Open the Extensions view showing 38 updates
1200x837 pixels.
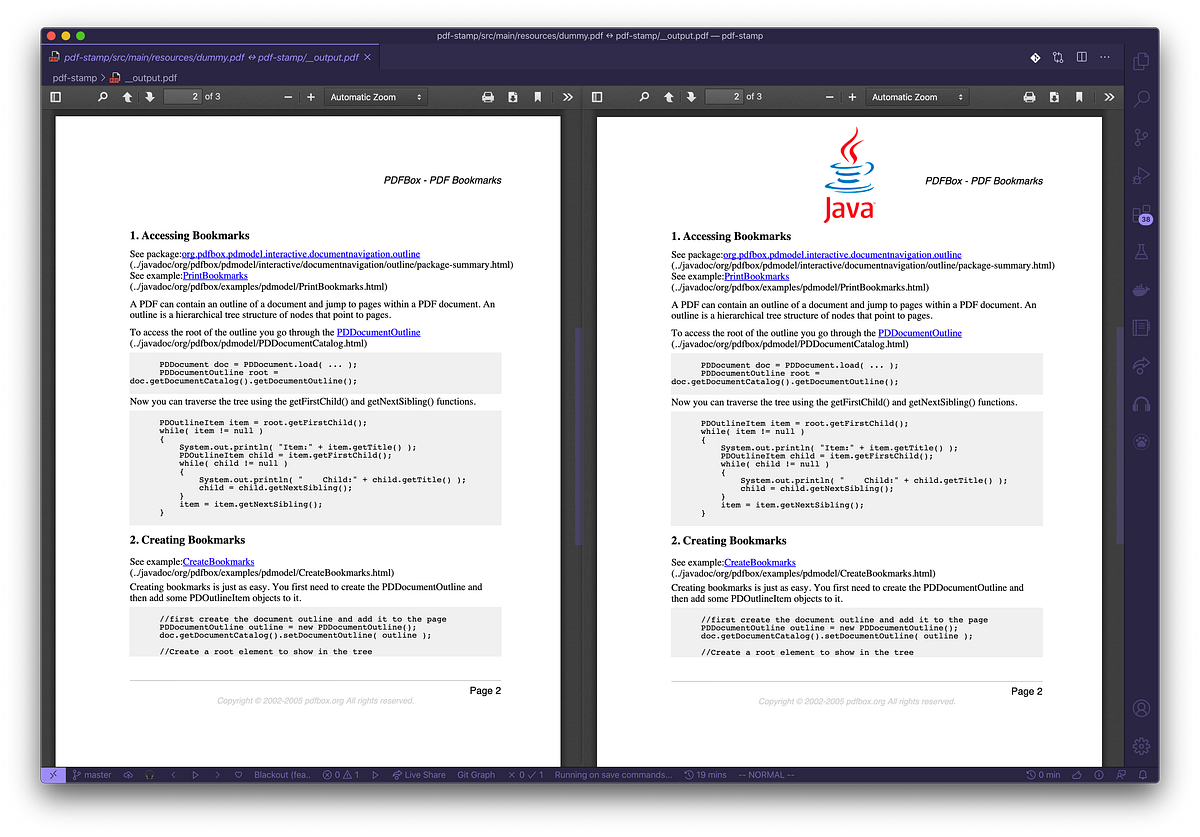tap(1142, 213)
